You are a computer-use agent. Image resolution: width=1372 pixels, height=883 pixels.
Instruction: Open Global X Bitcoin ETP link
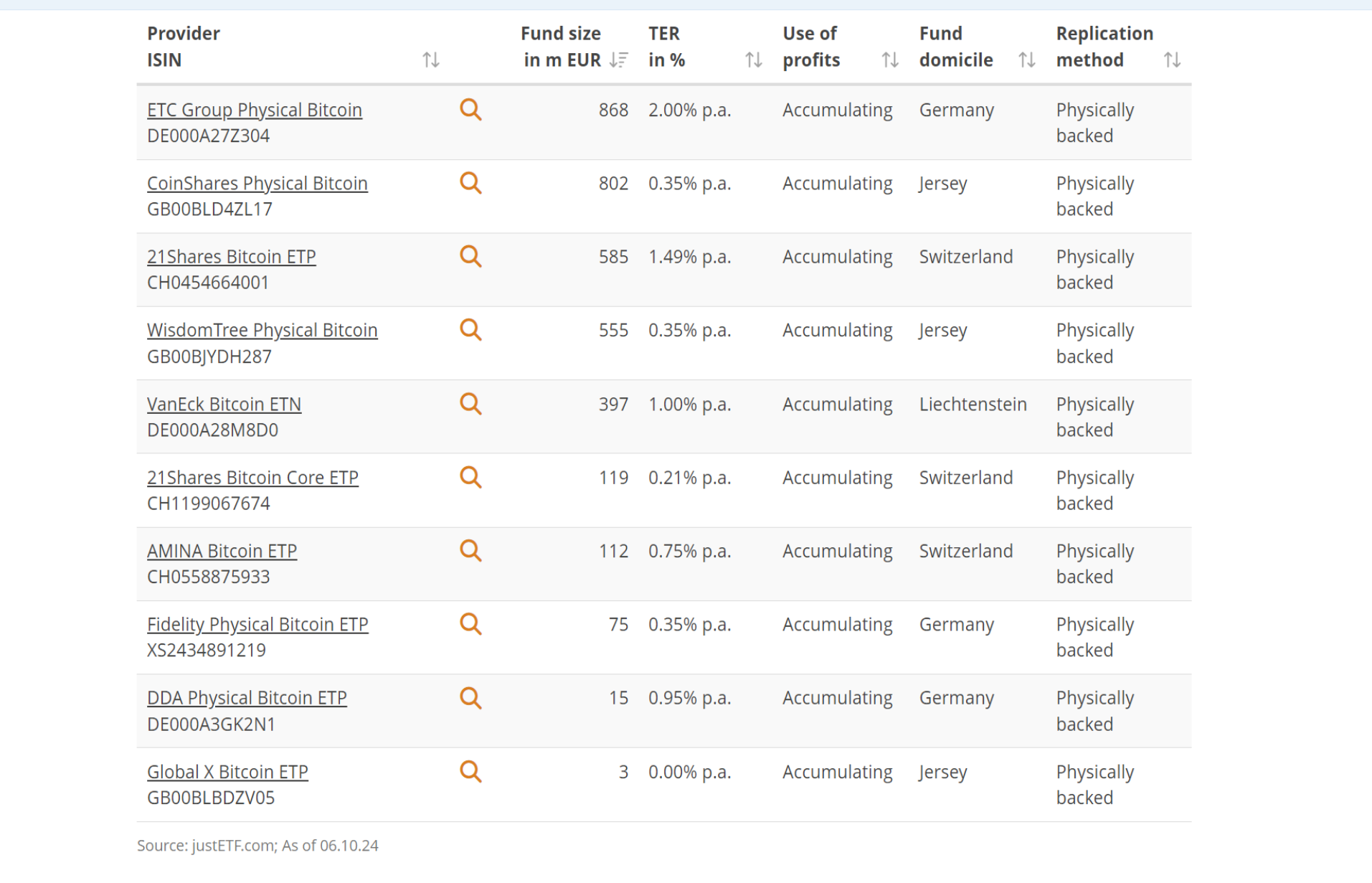[228, 772]
